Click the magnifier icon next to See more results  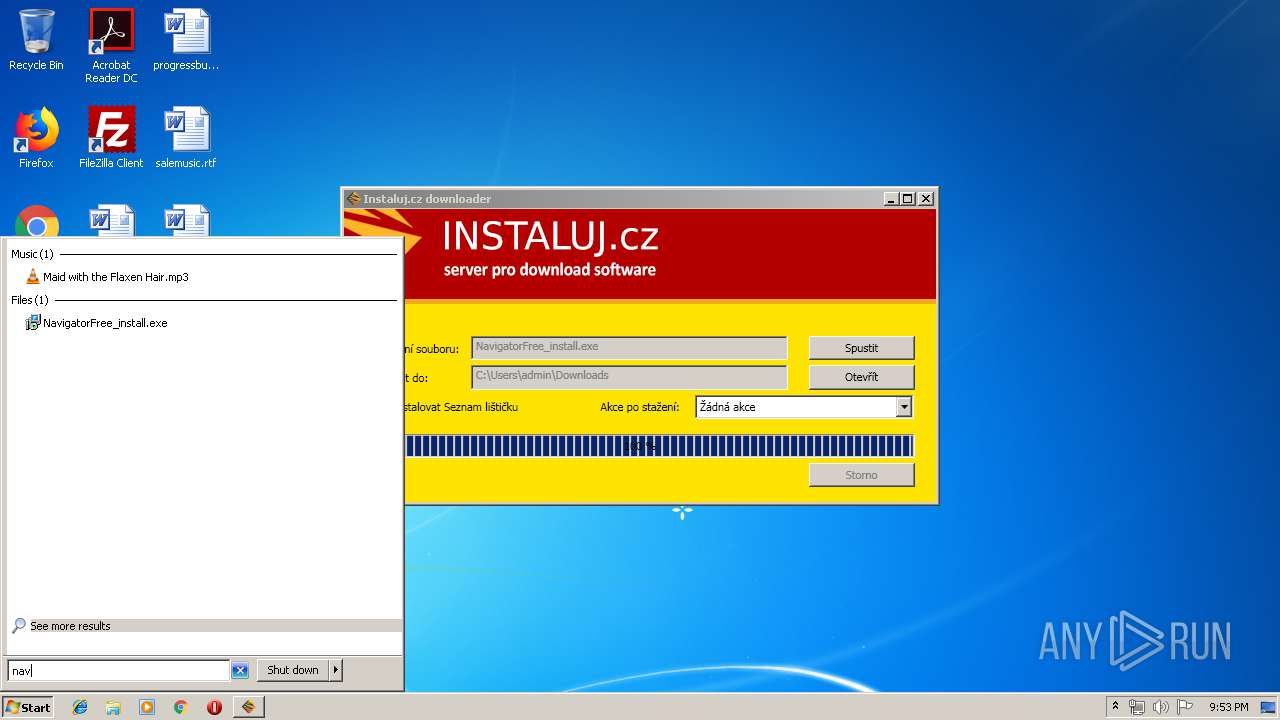point(19,626)
